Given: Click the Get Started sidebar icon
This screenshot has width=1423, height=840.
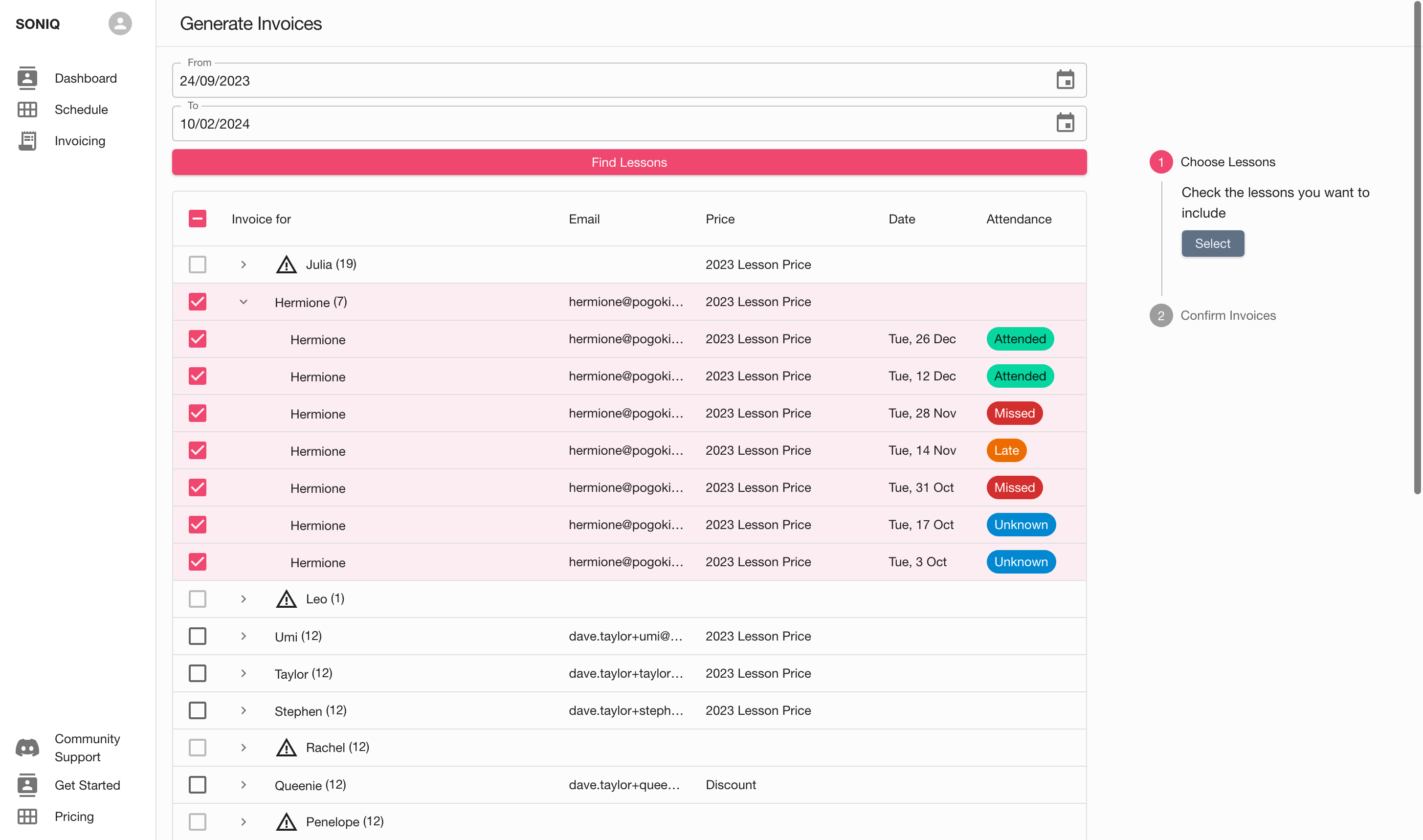Looking at the screenshot, I should click(x=27, y=785).
